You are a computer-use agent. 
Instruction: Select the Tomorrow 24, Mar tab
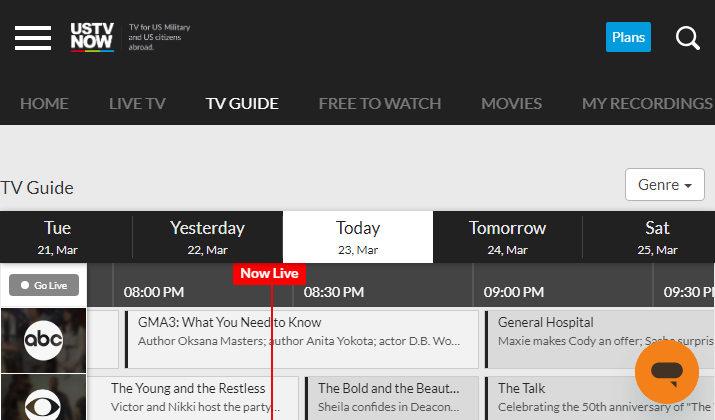point(508,237)
